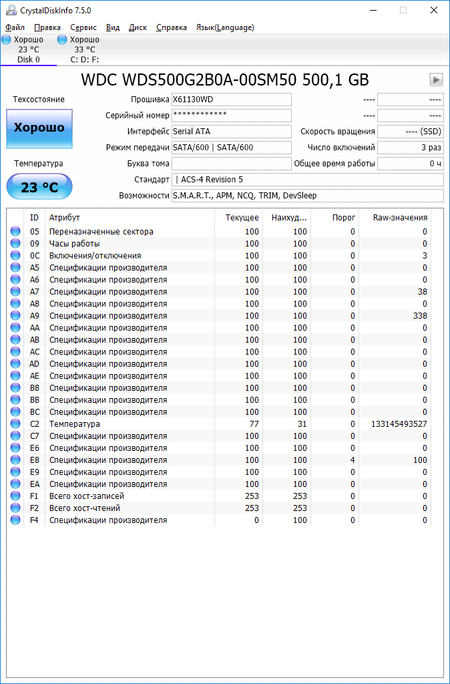Click the Атрибут column header
Viewport: 450px width, 684px height.
130,217
